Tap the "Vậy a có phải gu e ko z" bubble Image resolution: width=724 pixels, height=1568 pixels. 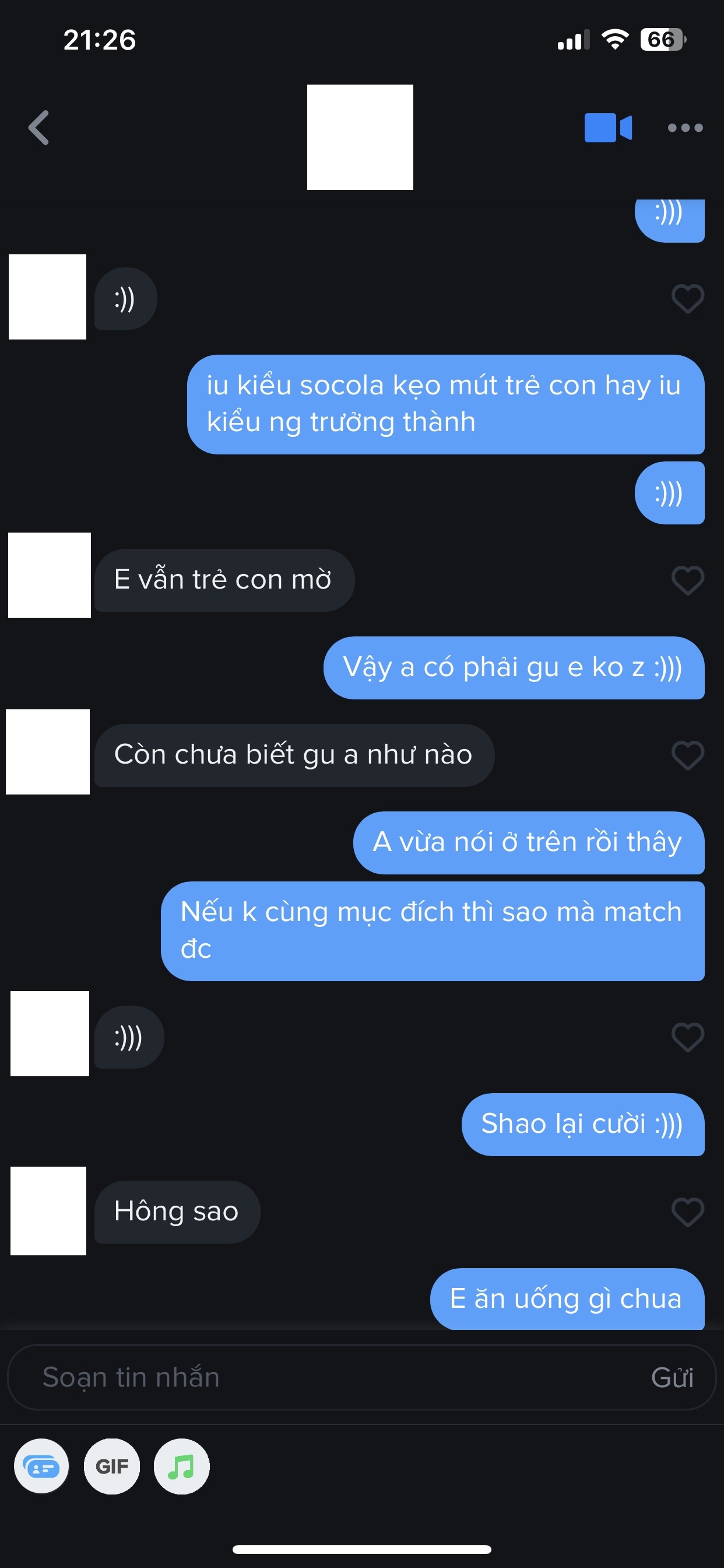point(514,668)
